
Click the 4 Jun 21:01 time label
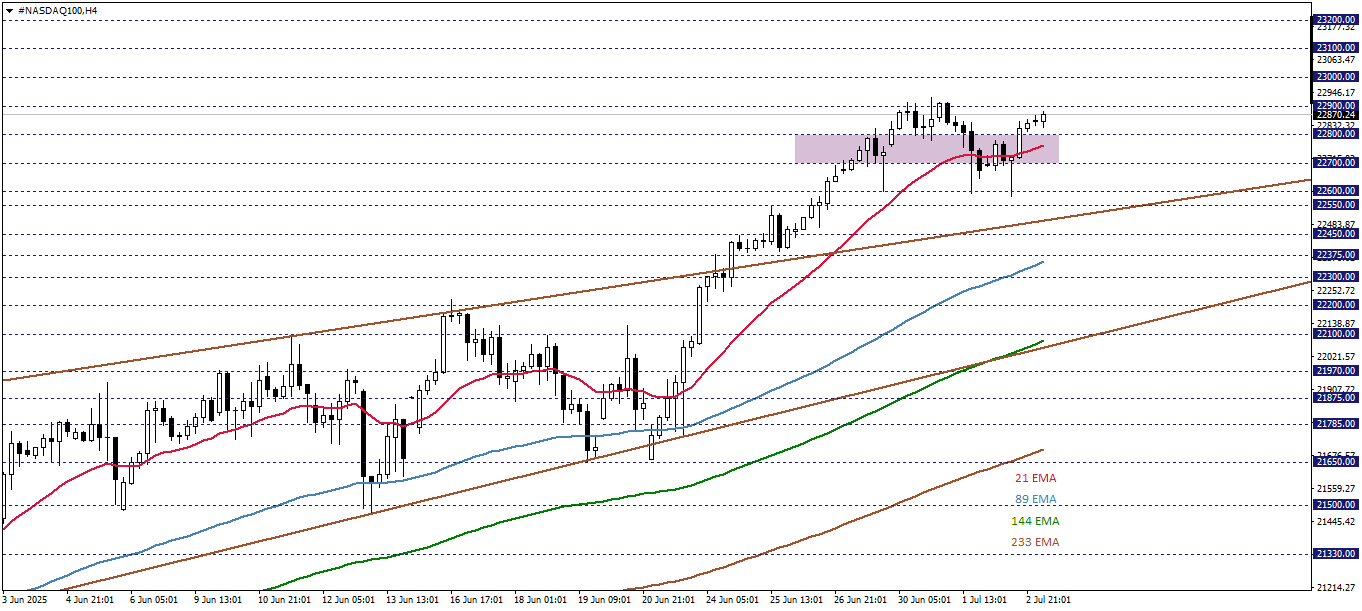coord(90,600)
